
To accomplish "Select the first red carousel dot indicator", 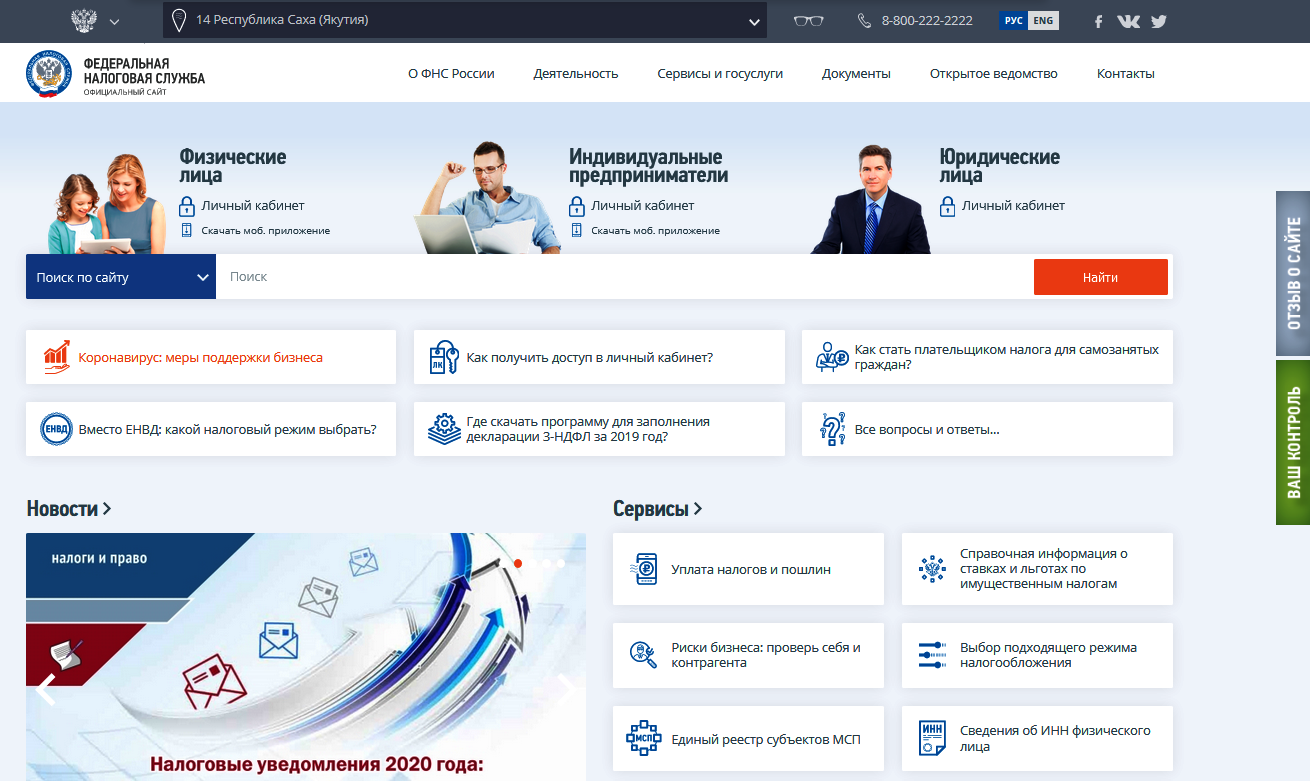I will [x=518, y=563].
